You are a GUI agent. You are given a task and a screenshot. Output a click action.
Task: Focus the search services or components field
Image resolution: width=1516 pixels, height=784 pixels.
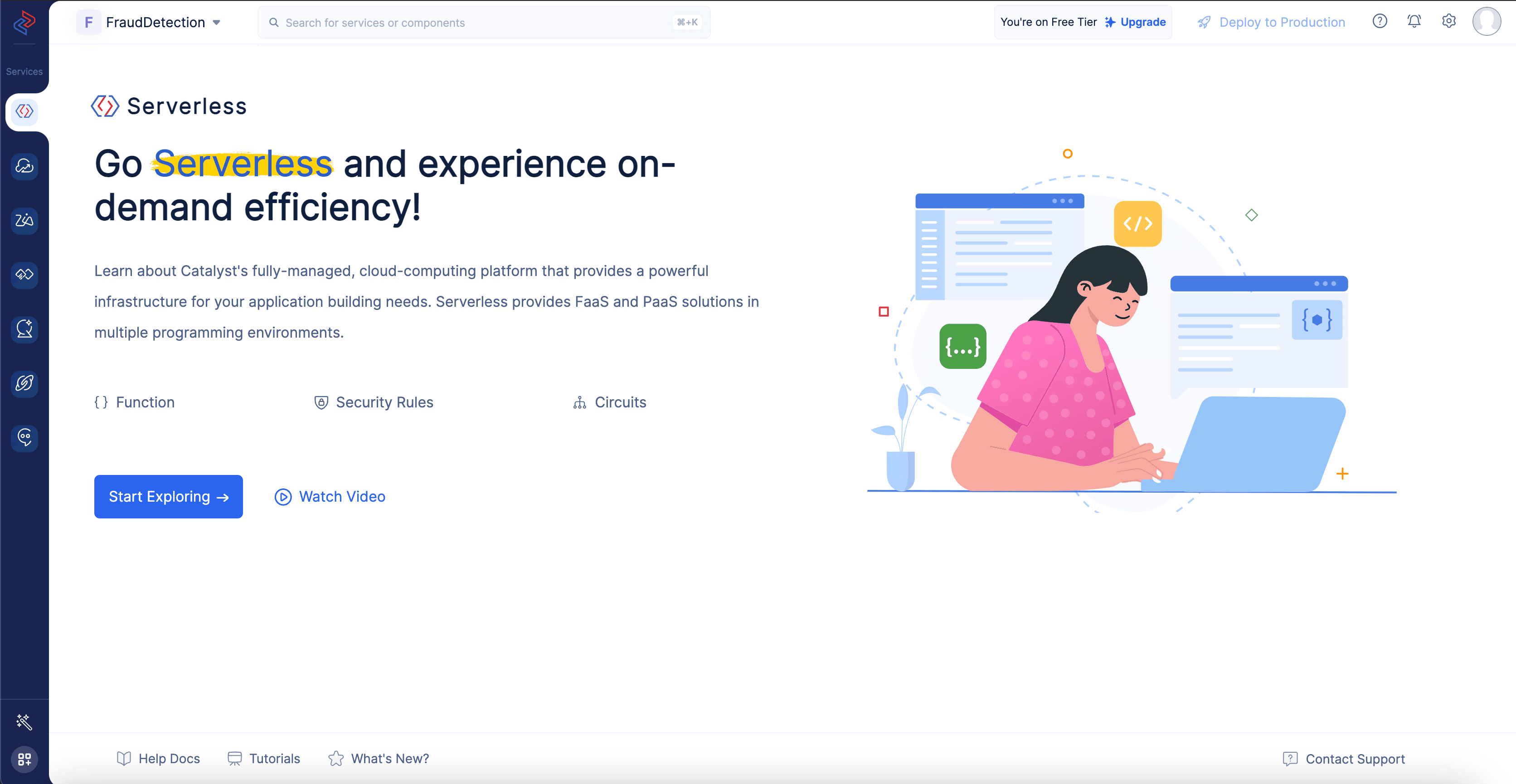coord(484,22)
